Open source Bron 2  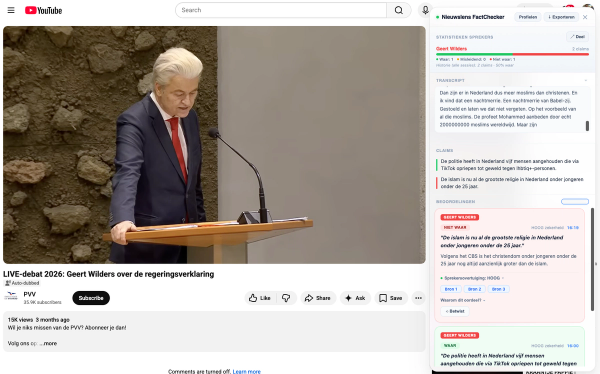[474, 289]
